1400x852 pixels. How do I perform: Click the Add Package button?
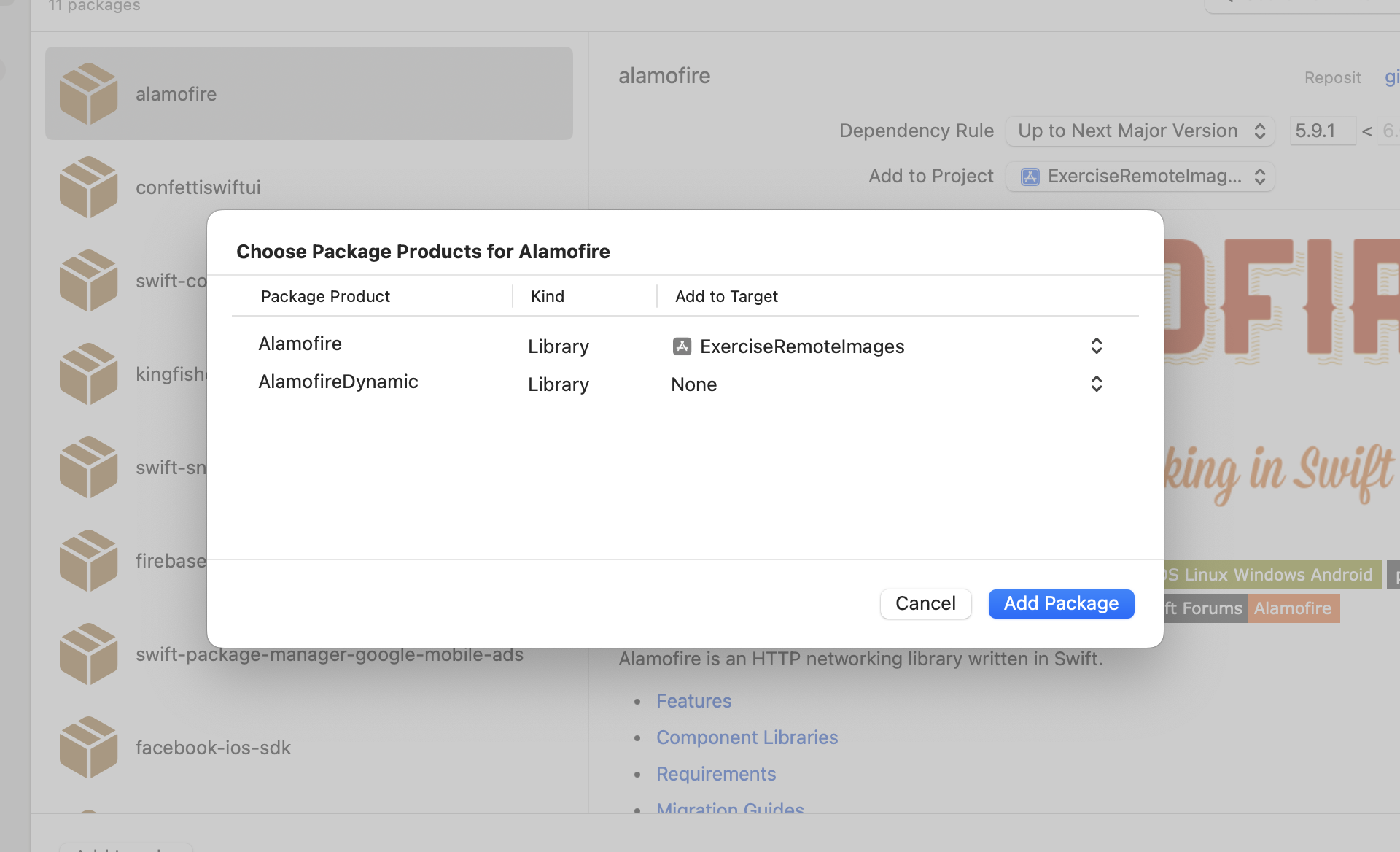tap(1061, 603)
